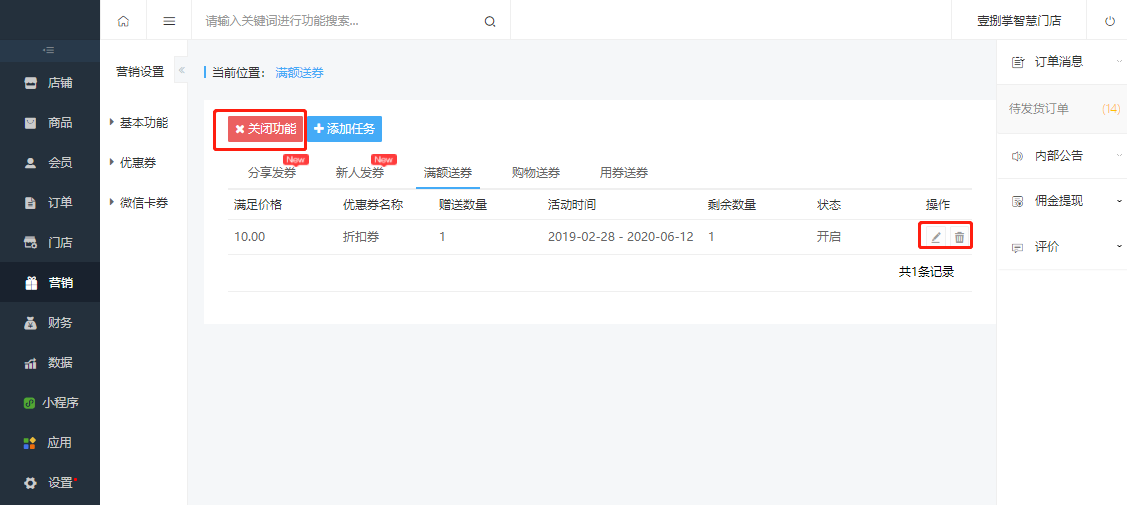Image resolution: width=1127 pixels, height=505 pixels.
Task: Click the 关闭功能 button
Action: (265, 129)
